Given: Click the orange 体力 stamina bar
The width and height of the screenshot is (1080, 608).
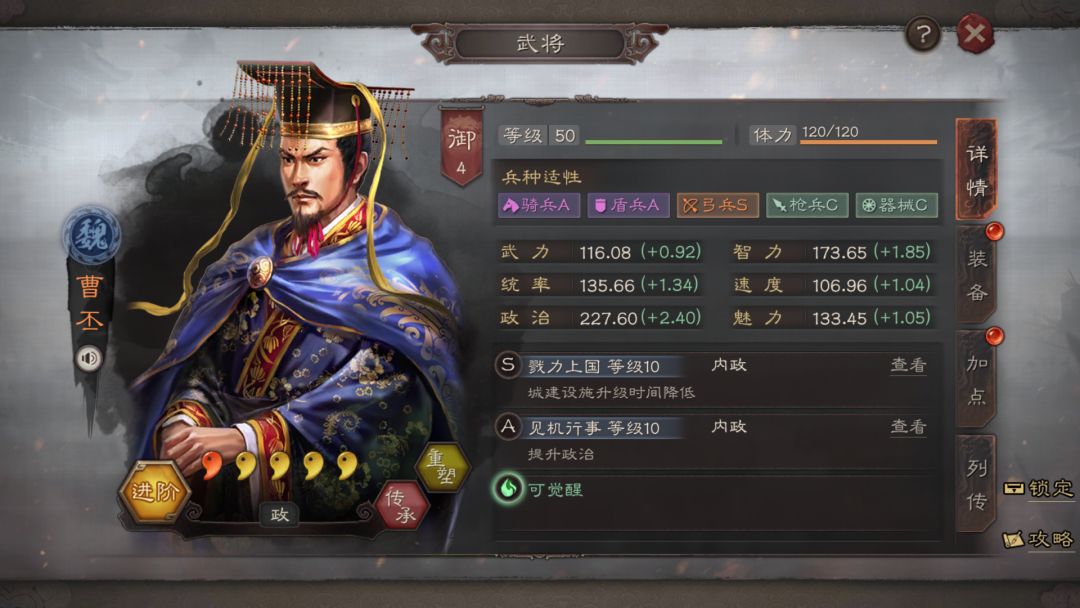Looking at the screenshot, I should click(868, 141).
